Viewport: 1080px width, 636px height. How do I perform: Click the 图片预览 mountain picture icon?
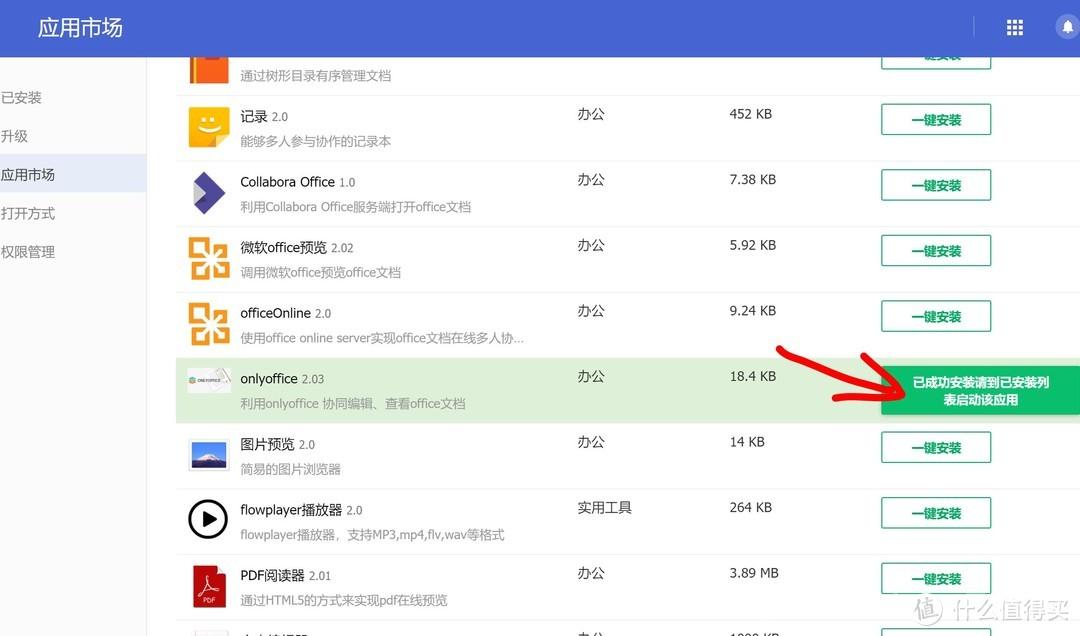click(209, 455)
